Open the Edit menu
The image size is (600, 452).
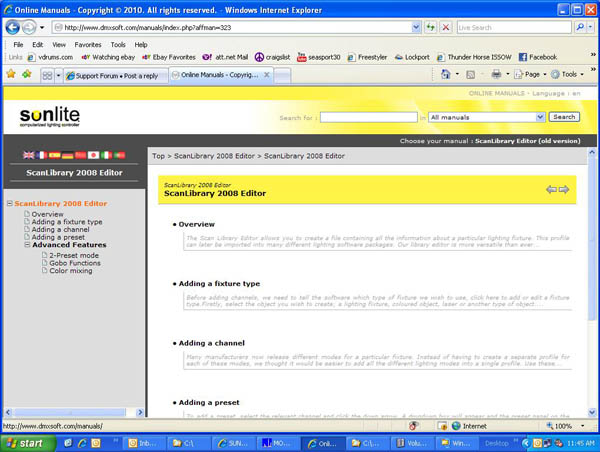coord(38,45)
